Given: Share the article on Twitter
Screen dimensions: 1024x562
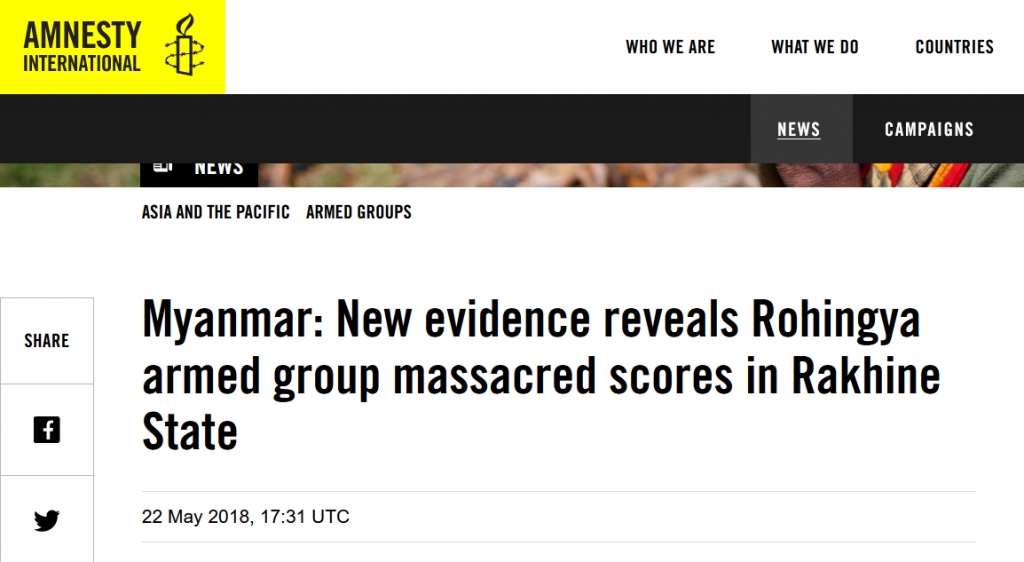Looking at the screenshot, I should click(47, 520).
